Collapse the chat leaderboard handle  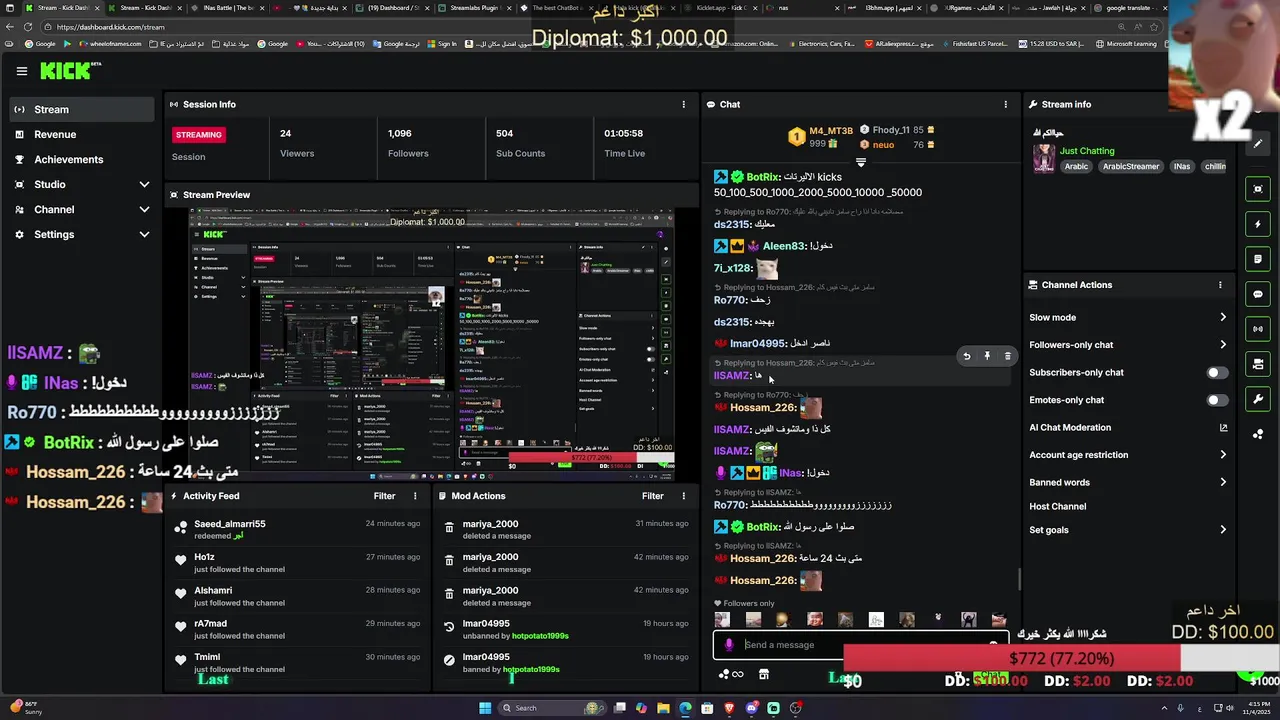[861, 162]
